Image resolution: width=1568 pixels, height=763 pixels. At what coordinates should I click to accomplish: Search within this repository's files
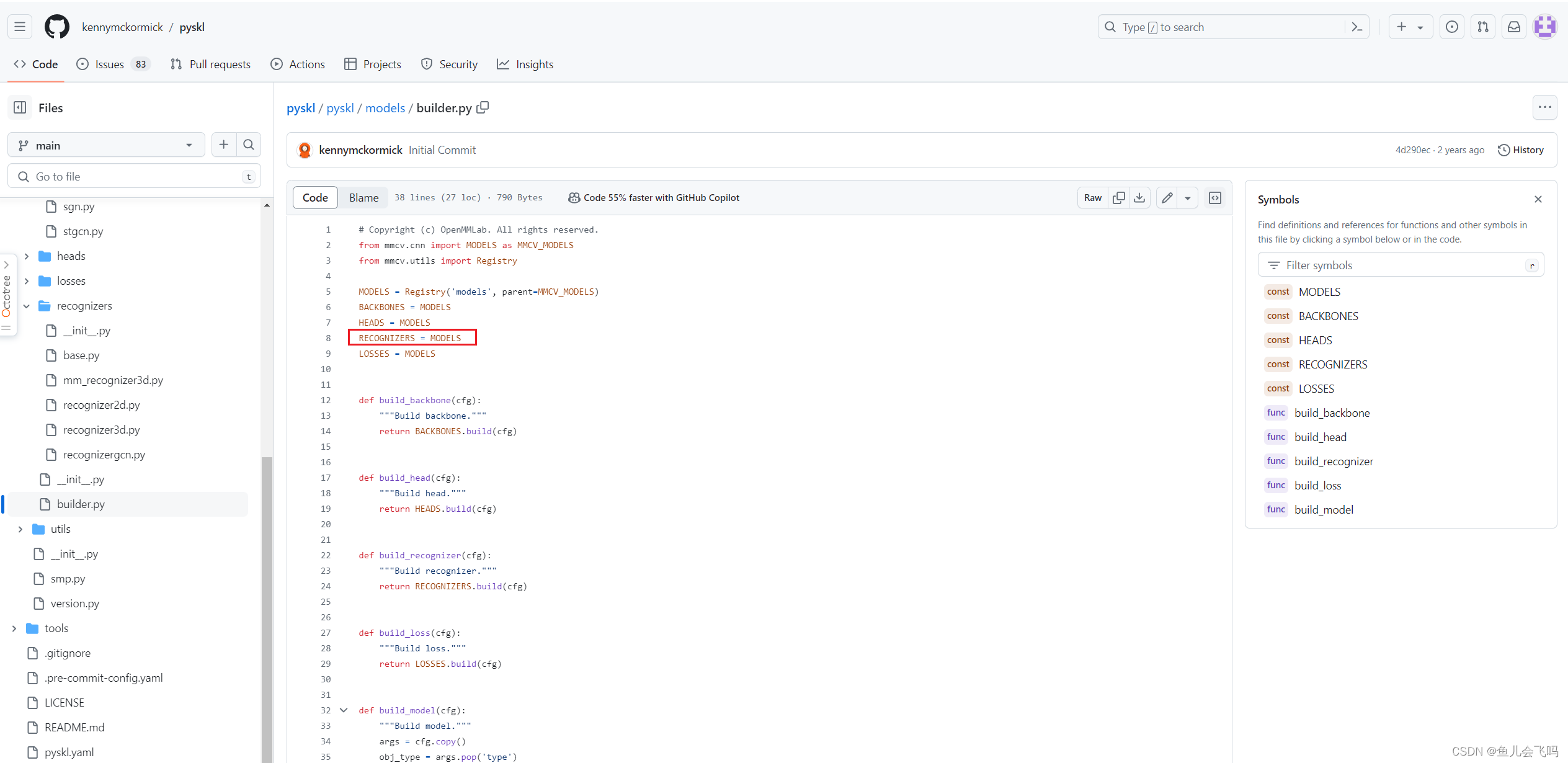pos(249,145)
